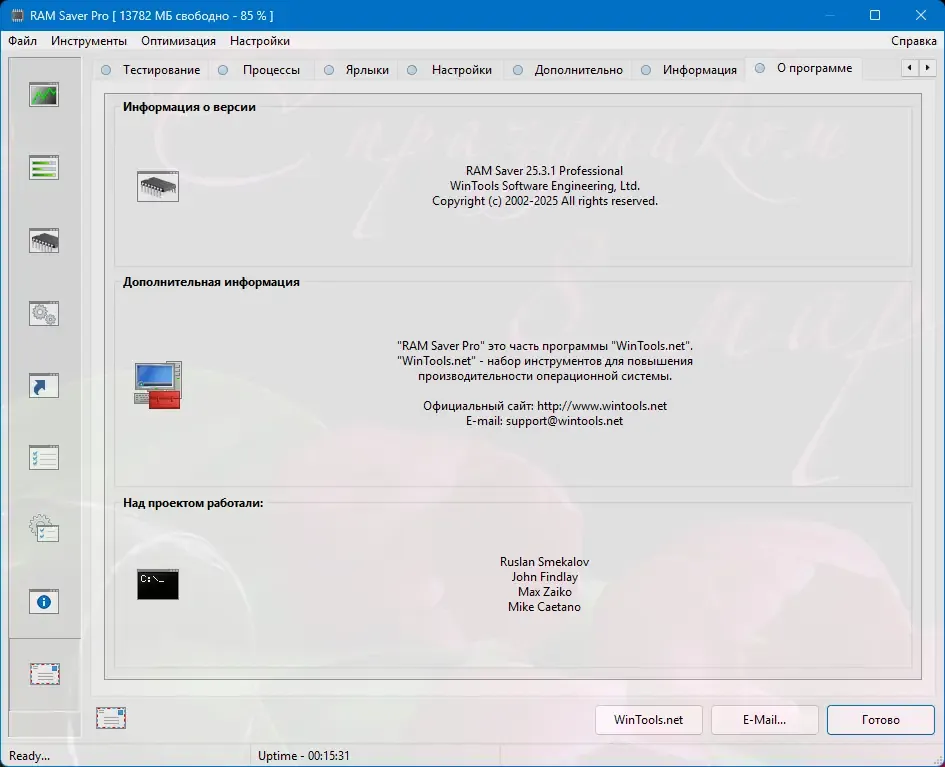
Task: Click the WinTools.net button
Action: pyautogui.click(x=648, y=720)
